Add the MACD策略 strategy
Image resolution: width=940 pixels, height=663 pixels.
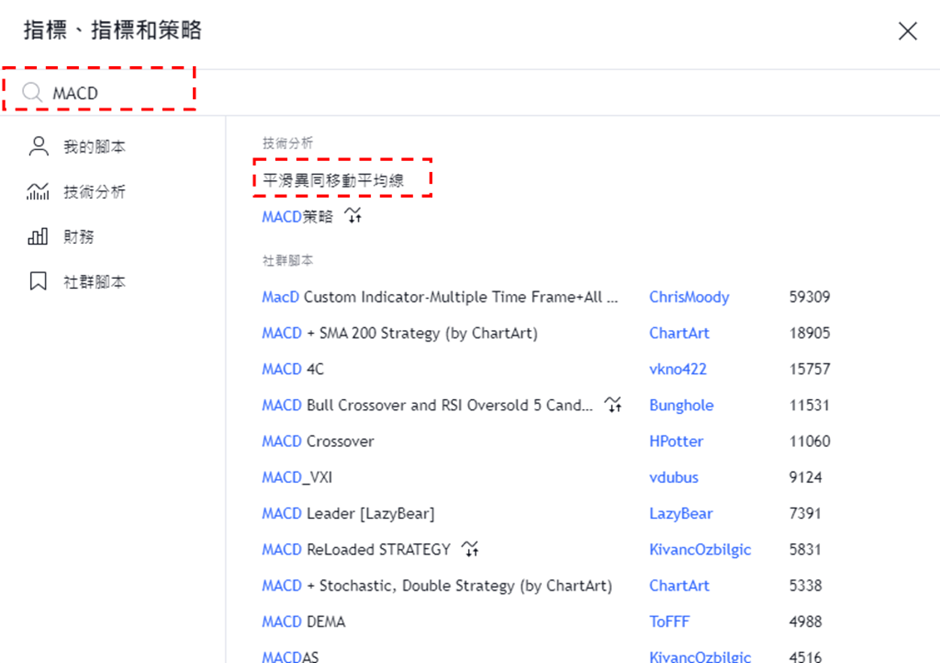point(297,216)
